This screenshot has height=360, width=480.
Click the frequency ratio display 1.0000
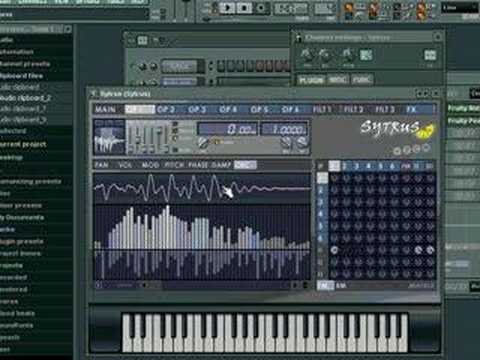pyautogui.click(x=284, y=129)
